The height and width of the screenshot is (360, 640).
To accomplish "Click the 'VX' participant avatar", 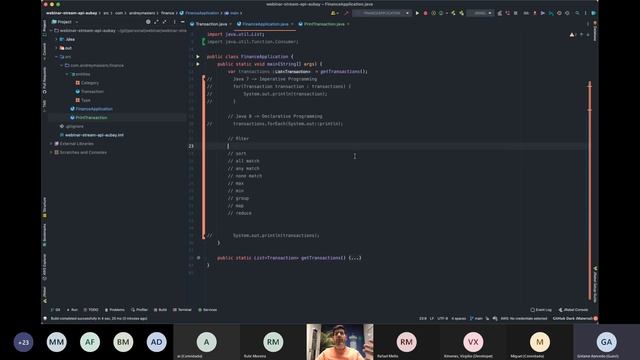I will tap(473, 342).
